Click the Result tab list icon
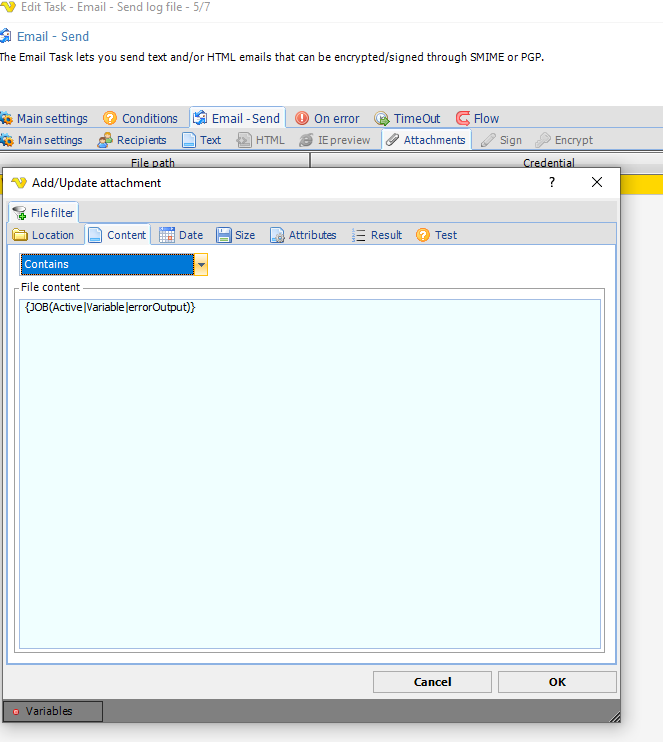 coord(359,235)
